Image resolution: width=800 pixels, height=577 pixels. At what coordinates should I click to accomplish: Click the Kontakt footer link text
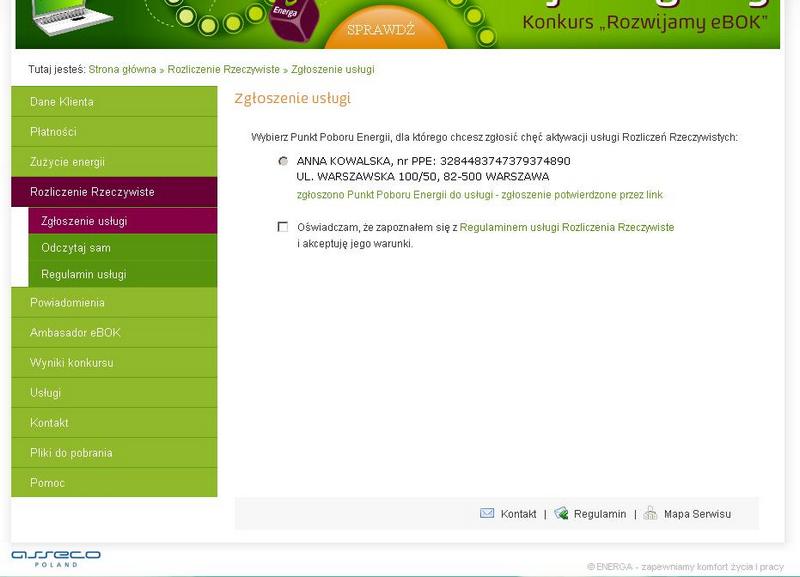click(518, 514)
